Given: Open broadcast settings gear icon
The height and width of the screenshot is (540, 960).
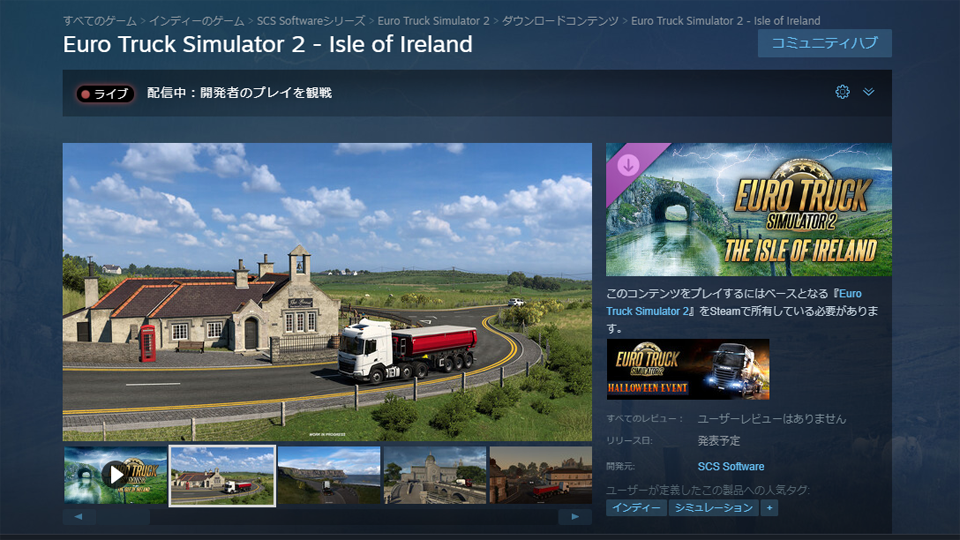Looking at the screenshot, I should [842, 92].
